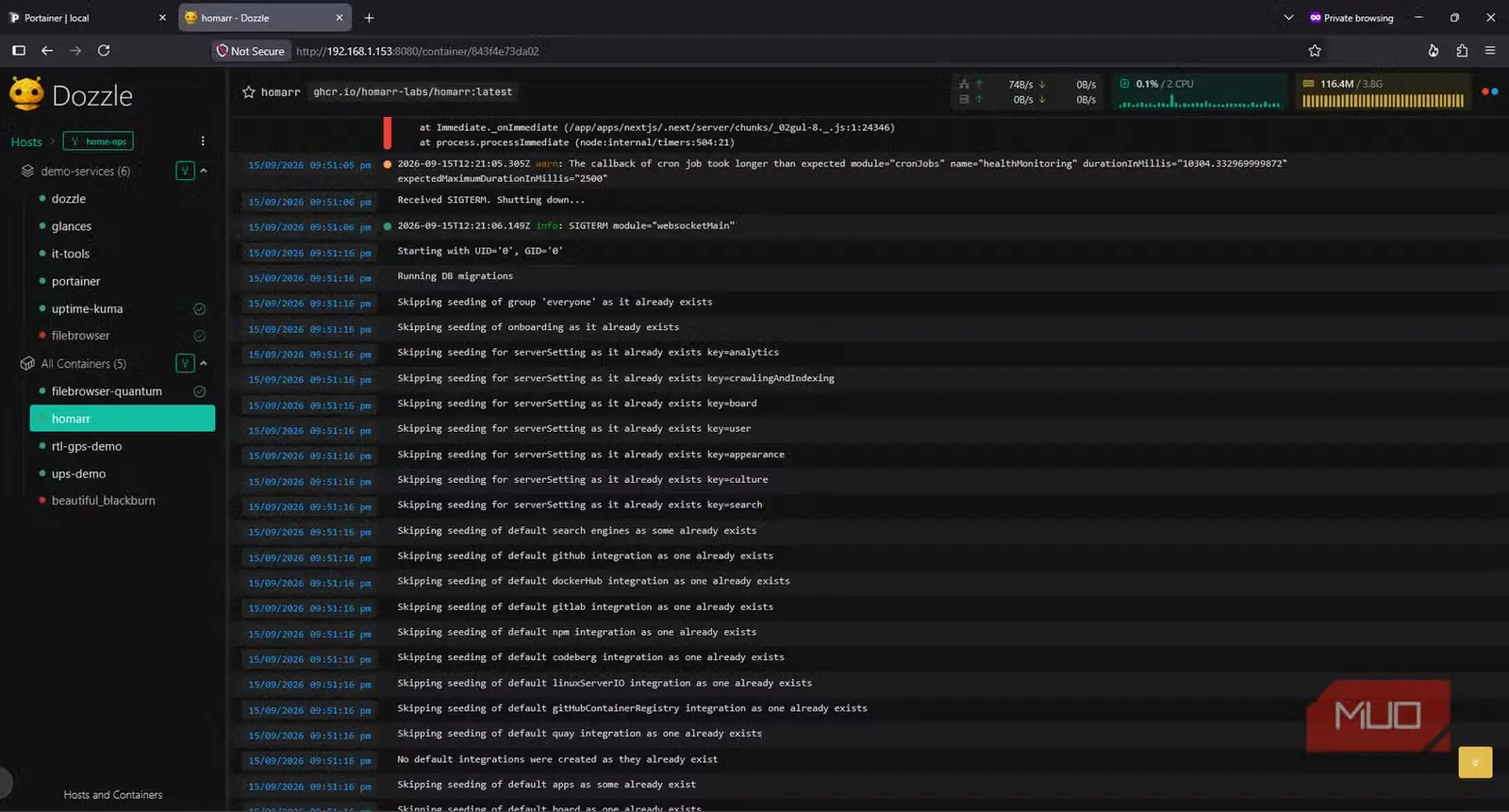The height and width of the screenshot is (812, 1509).
Task: Open glances container logs
Action: click(x=72, y=226)
